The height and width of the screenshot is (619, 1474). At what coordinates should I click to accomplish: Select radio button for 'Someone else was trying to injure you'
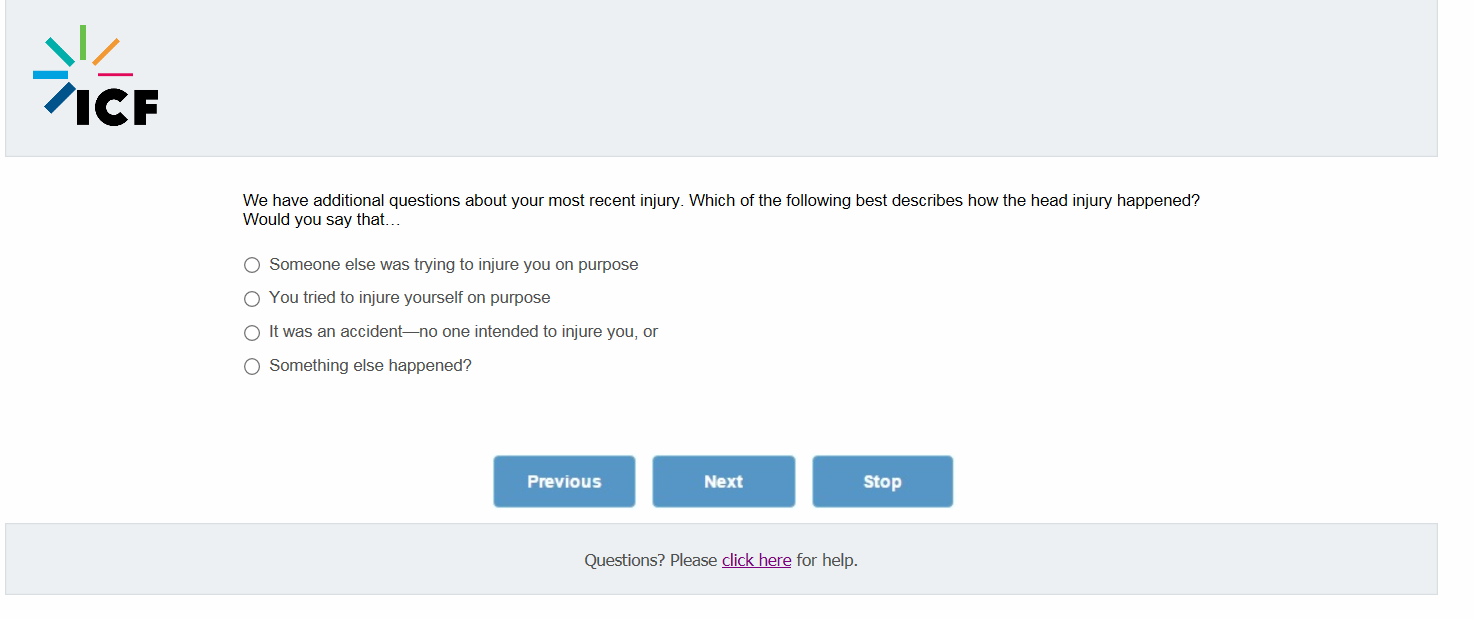252,265
